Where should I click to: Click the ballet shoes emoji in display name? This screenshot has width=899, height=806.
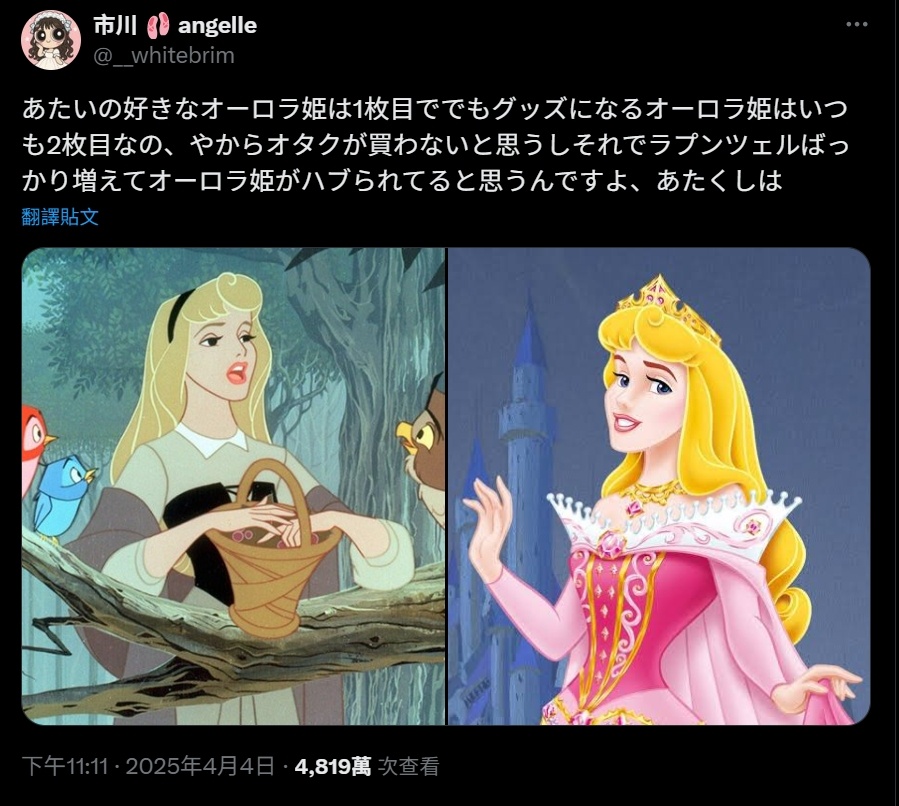tap(158, 26)
